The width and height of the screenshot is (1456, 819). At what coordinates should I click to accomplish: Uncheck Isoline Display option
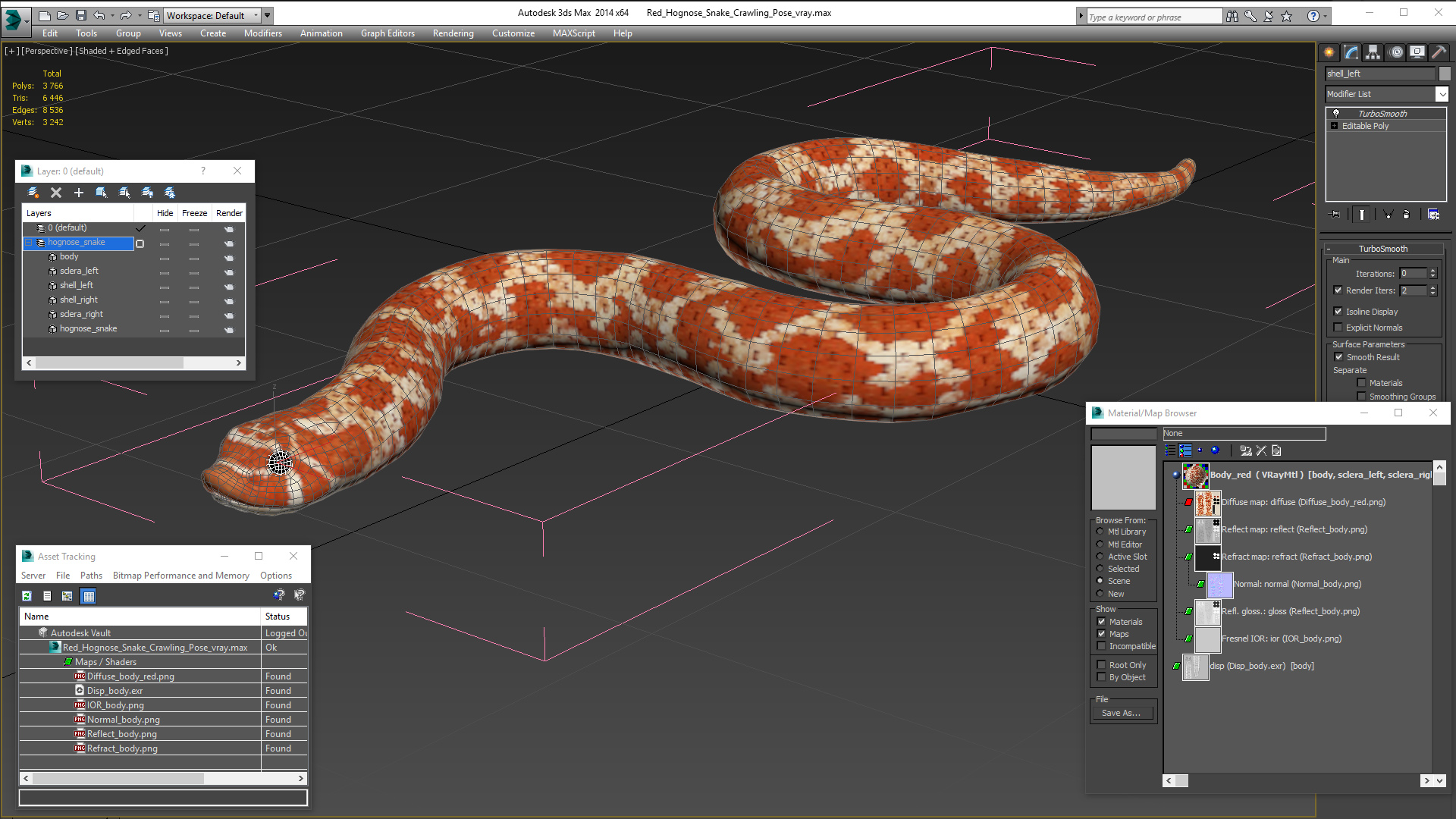tap(1338, 312)
